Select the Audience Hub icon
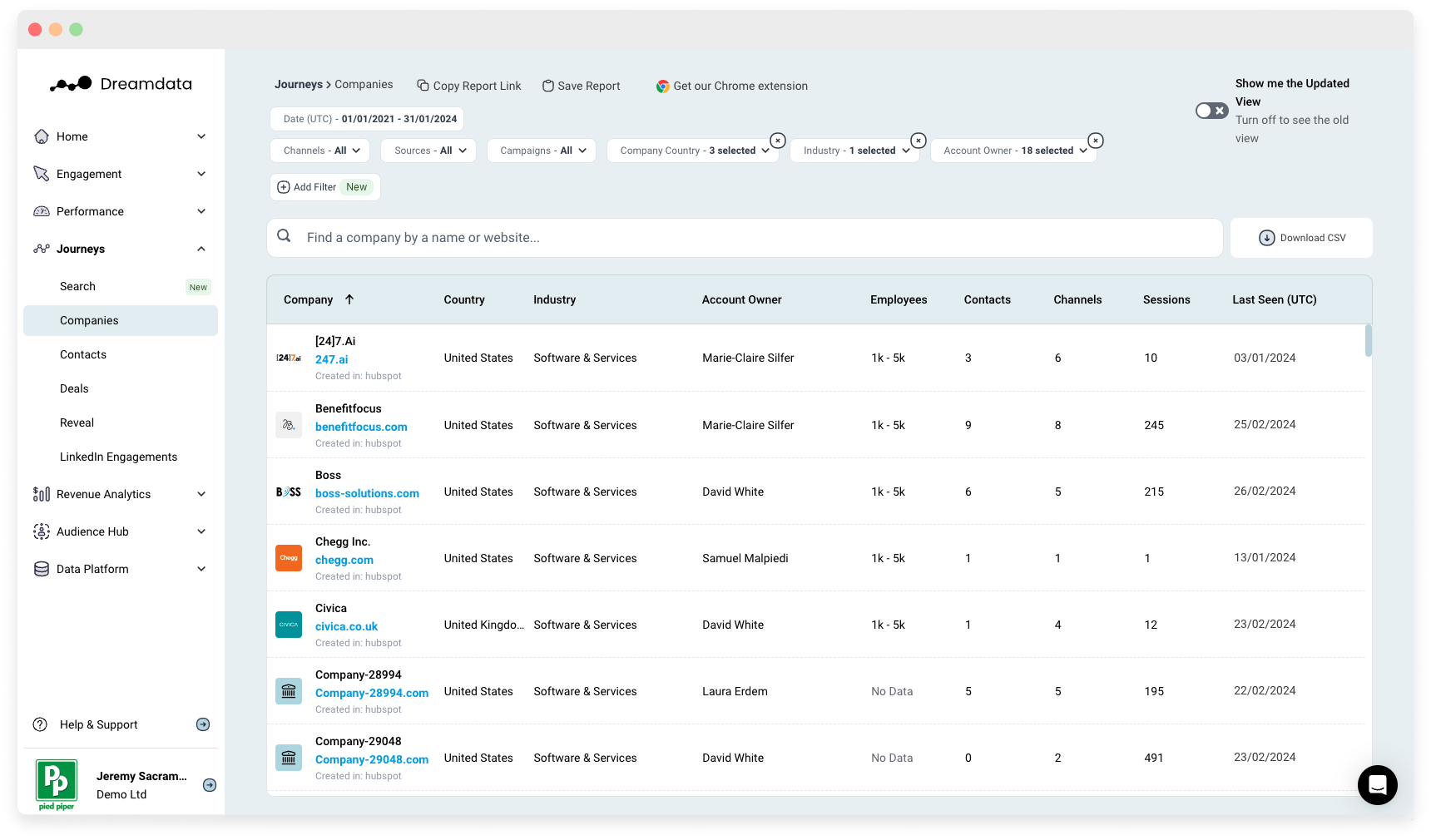The width and height of the screenshot is (1431, 840). coord(42,531)
